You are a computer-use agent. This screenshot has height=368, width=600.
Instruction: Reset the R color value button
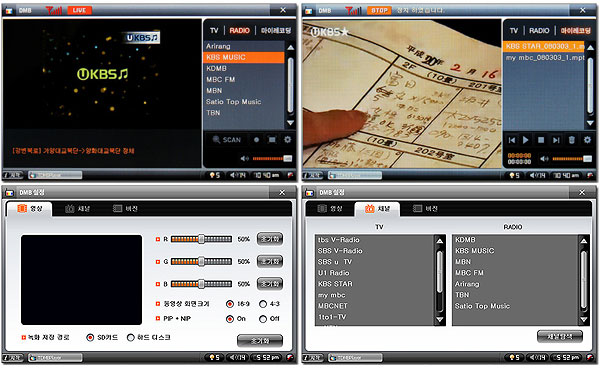tap(270, 239)
